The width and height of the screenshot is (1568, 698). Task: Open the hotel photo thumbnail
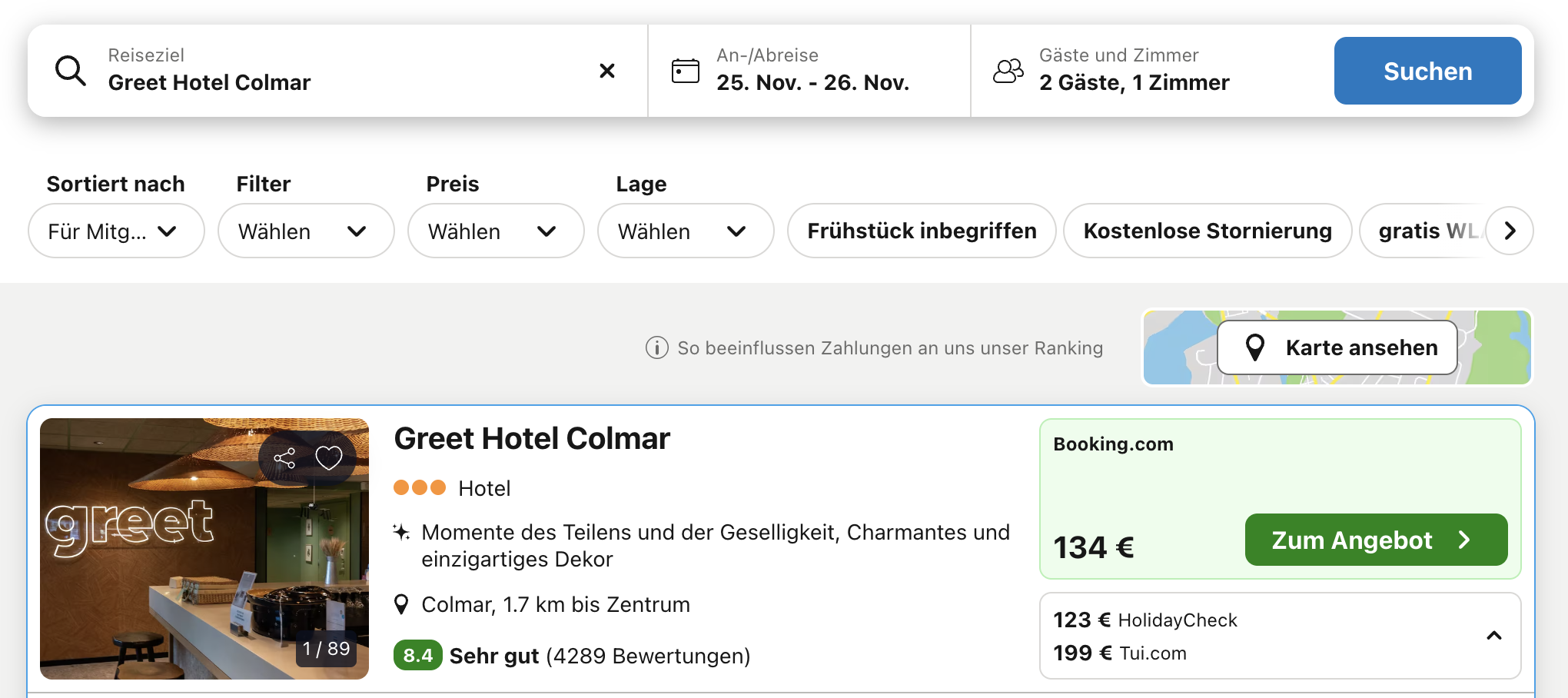click(204, 549)
